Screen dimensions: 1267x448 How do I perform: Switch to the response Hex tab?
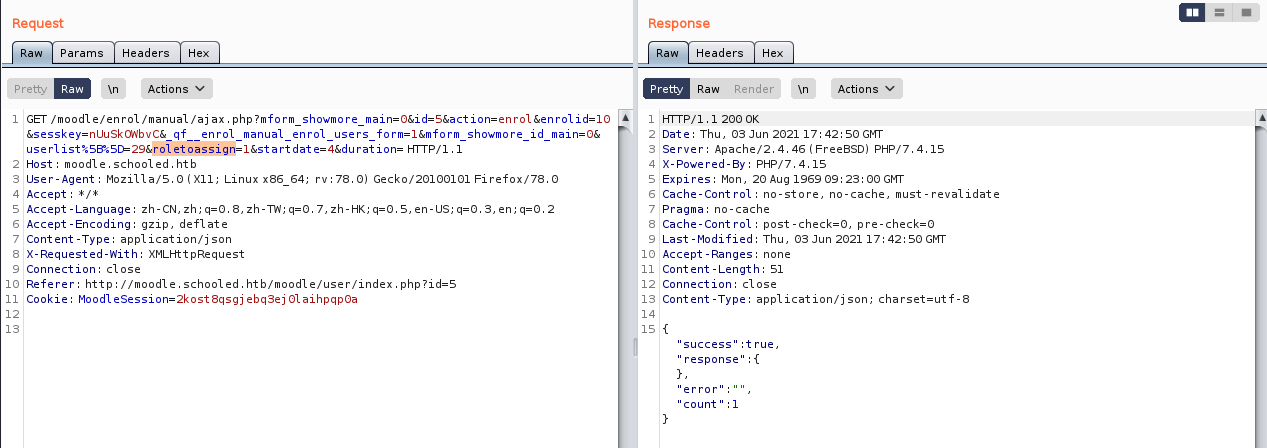coord(772,53)
